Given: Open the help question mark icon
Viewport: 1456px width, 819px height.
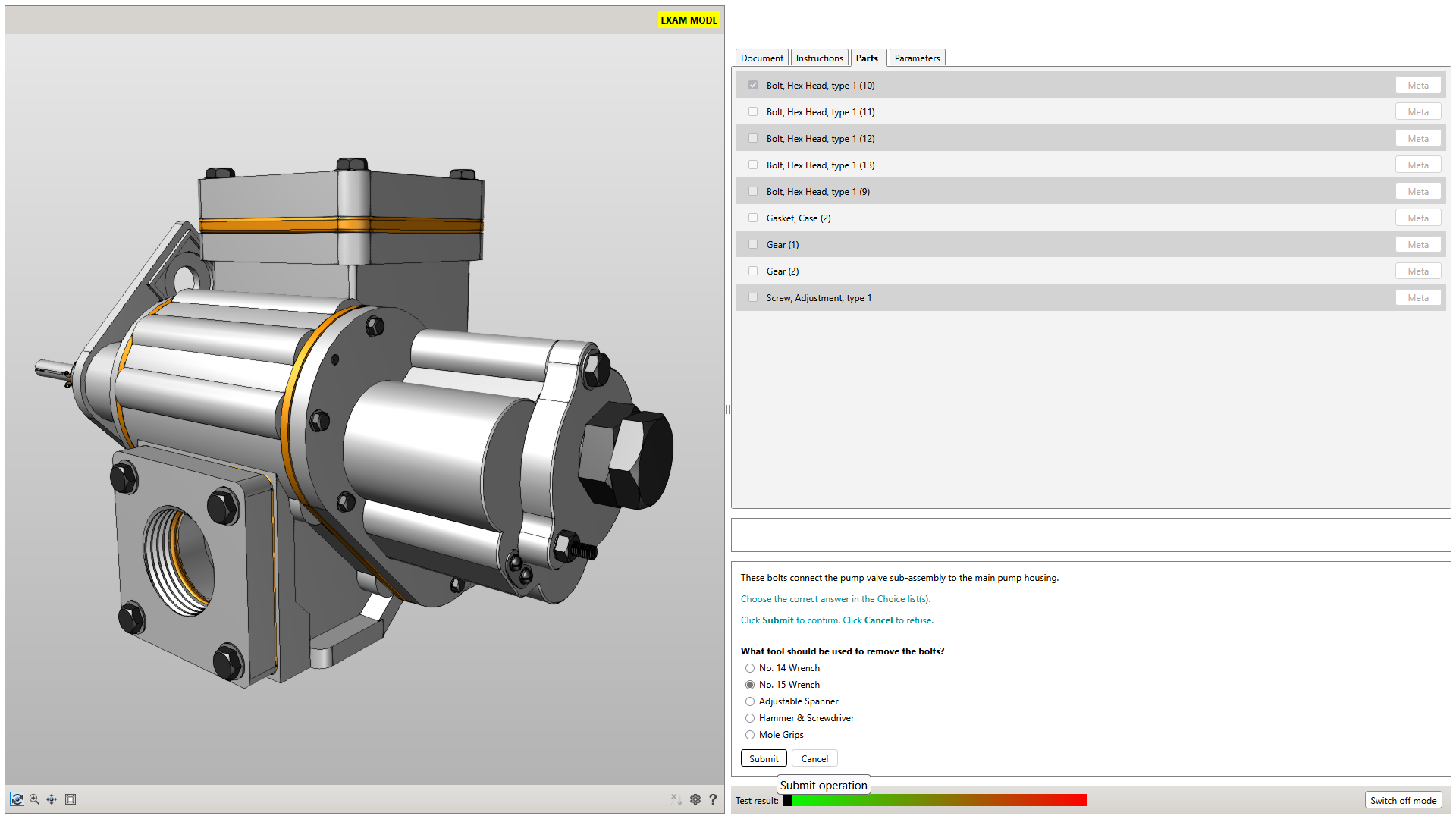Looking at the screenshot, I should tap(713, 799).
